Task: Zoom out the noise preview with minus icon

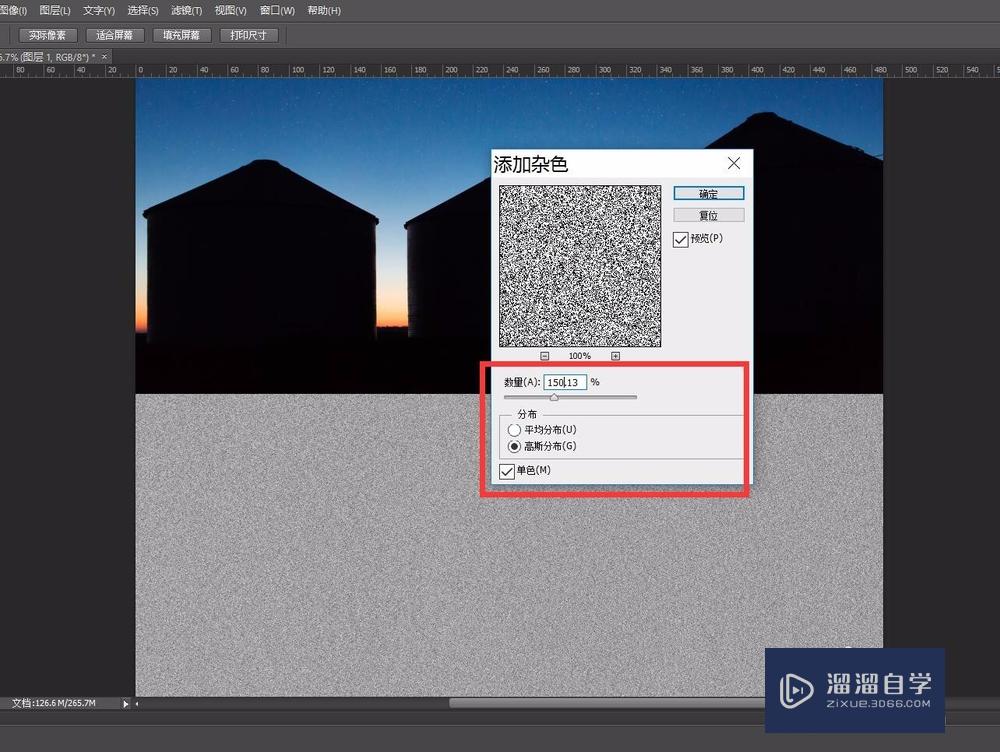Action: (x=545, y=356)
